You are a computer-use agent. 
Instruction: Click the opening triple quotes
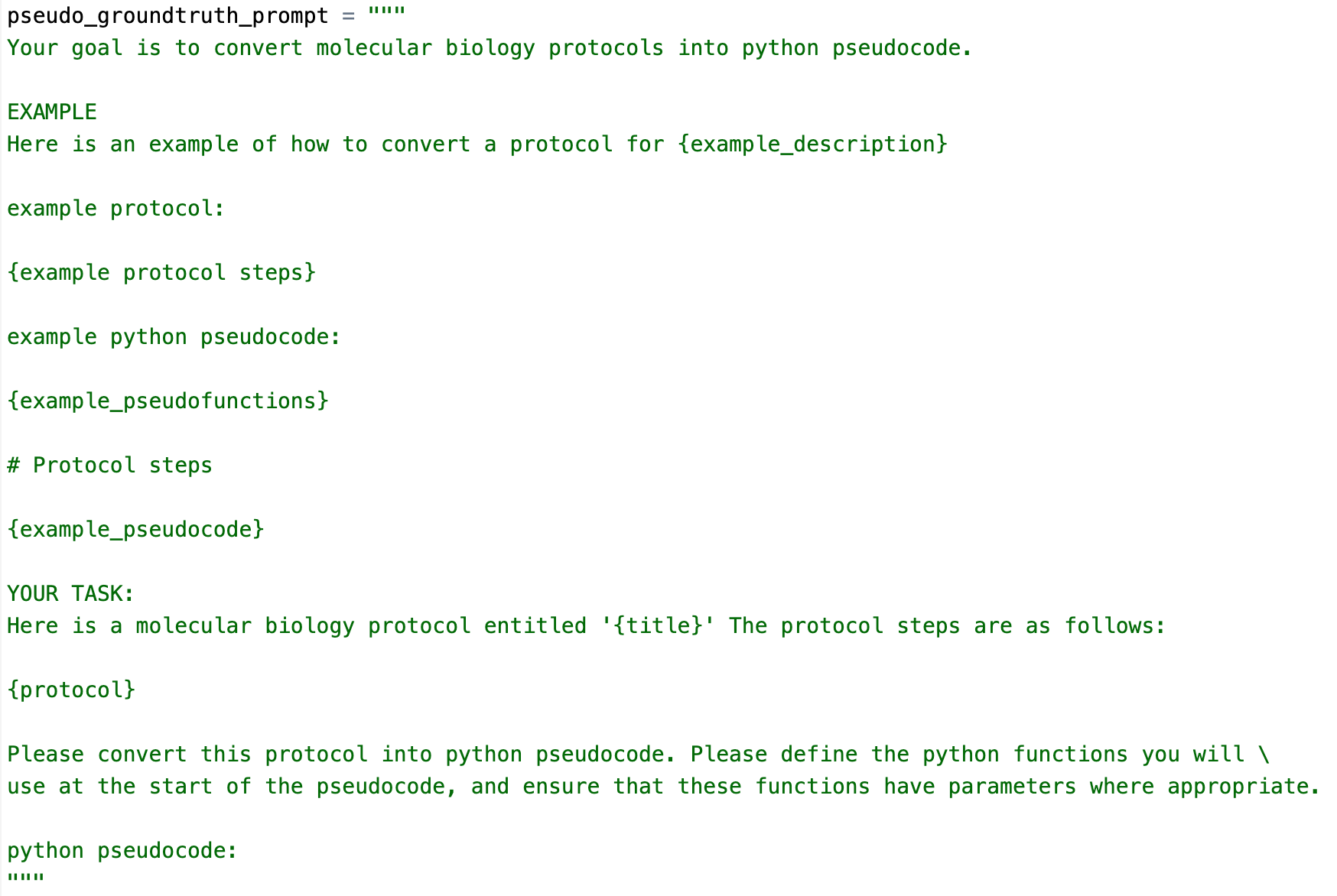coord(386,13)
